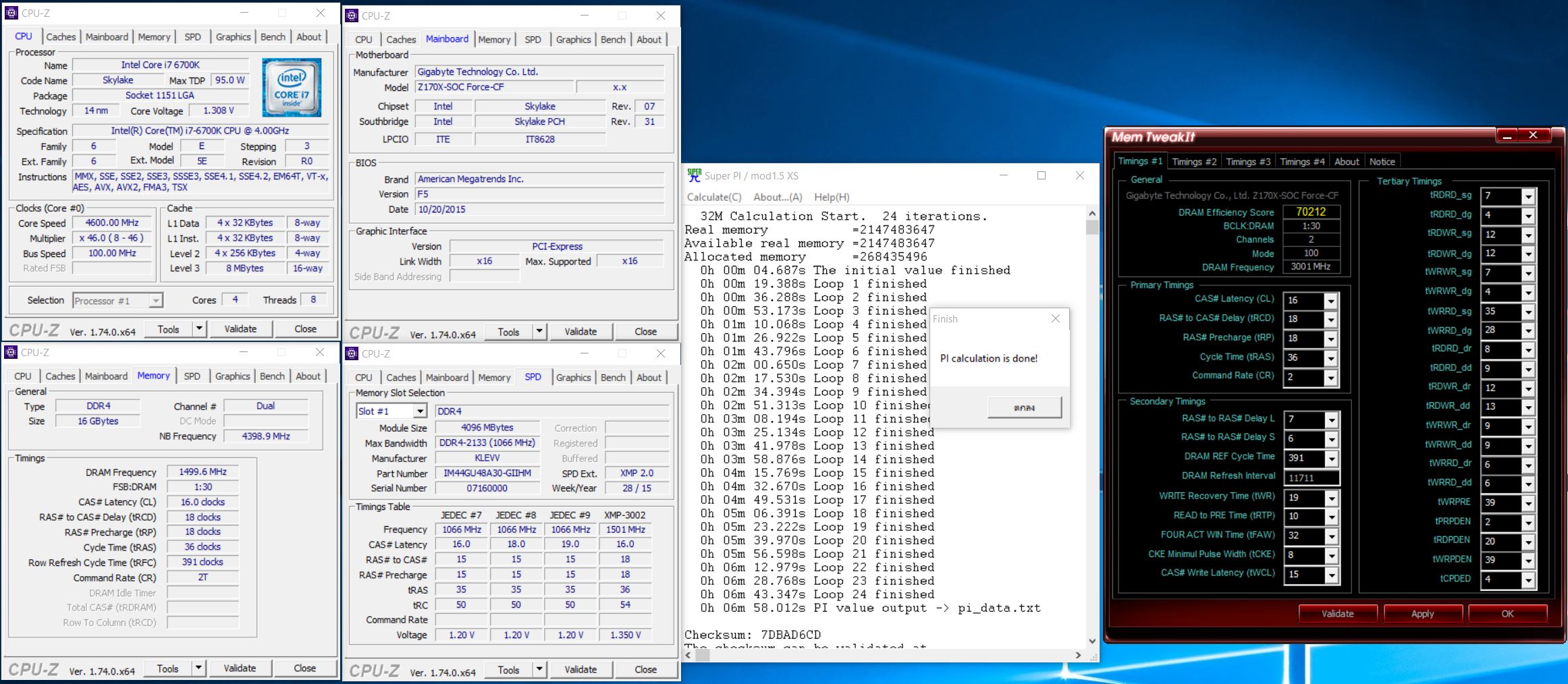
Task: Open the Timings #4 tab in Mem TweakIt
Action: click(1302, 162)
